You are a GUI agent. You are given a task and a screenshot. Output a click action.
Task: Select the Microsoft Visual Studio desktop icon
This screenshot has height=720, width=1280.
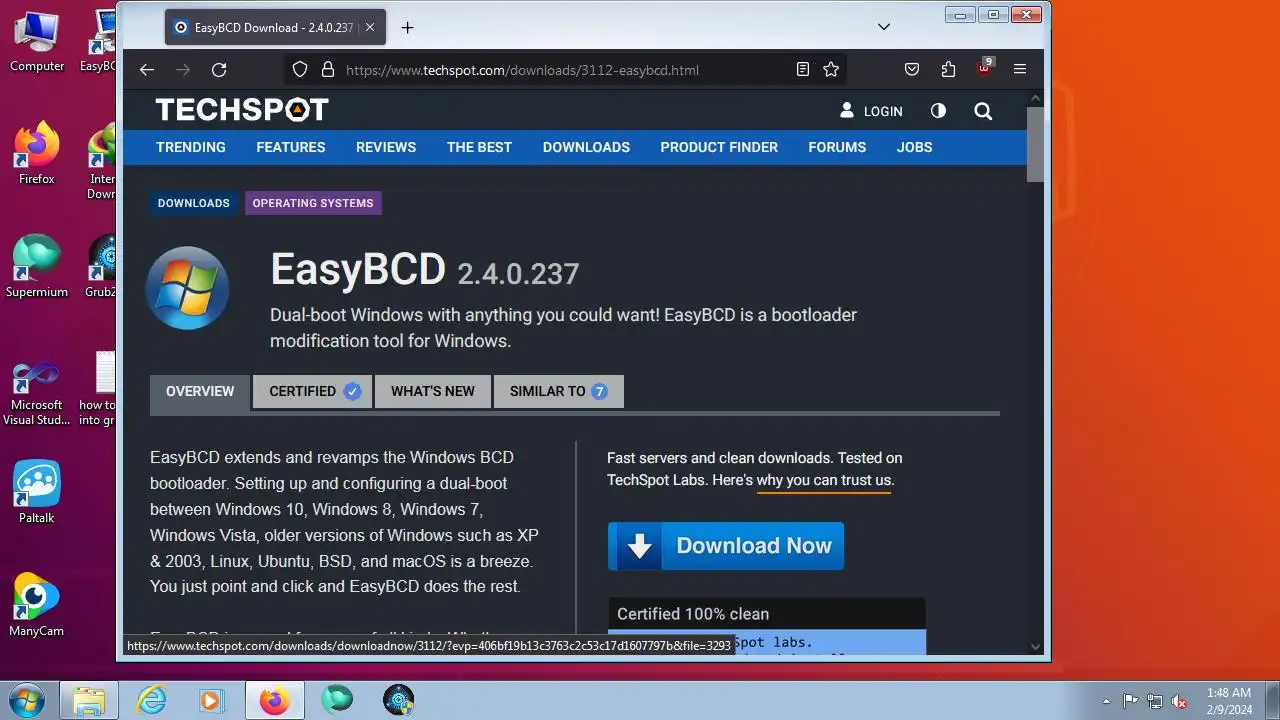pos(37,394)
